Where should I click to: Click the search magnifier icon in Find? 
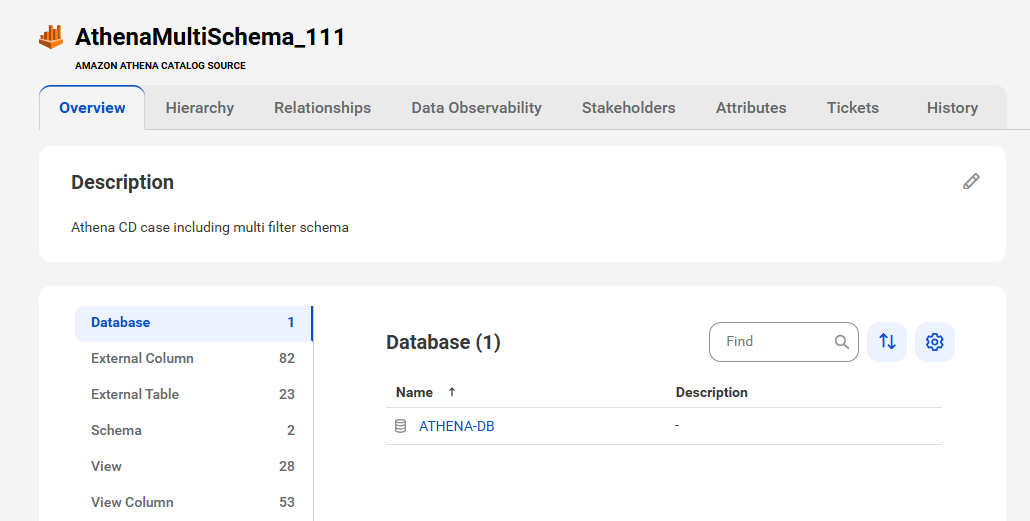(x=841, y=342)
